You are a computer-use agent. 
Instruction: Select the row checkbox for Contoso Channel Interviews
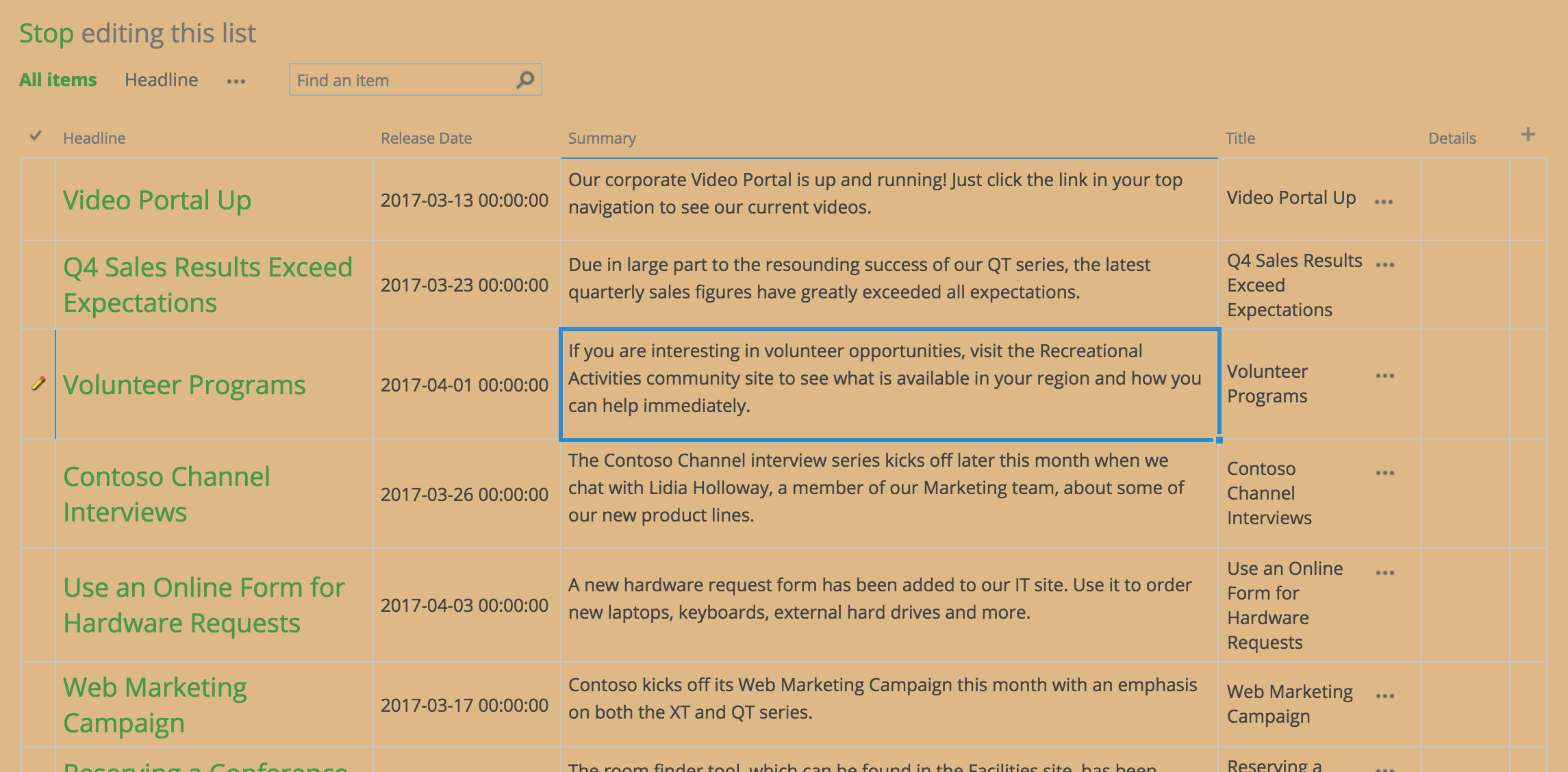coord(38,493)
